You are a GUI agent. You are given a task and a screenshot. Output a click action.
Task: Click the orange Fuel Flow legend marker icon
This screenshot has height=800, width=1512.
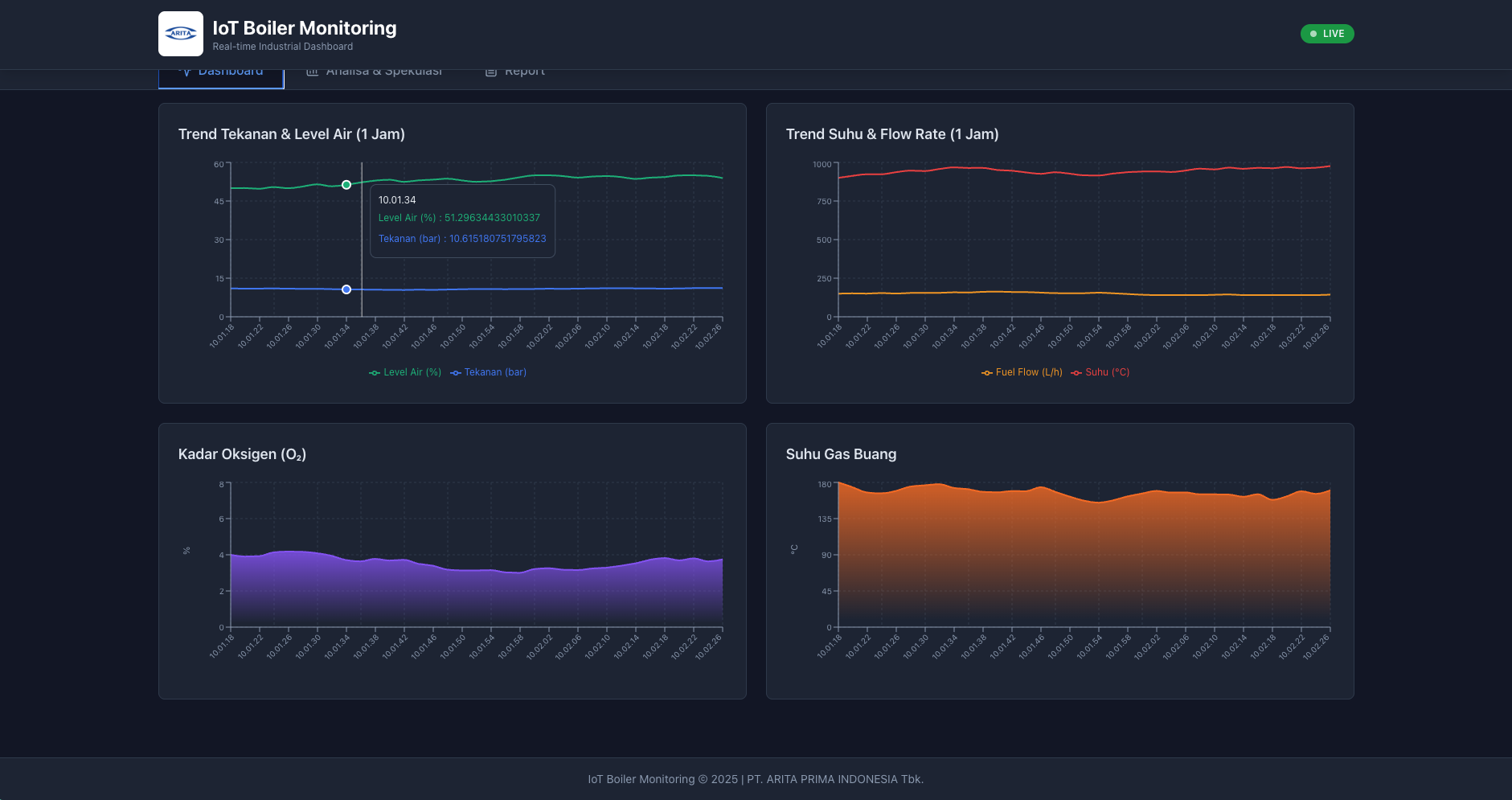click(987, 372)
